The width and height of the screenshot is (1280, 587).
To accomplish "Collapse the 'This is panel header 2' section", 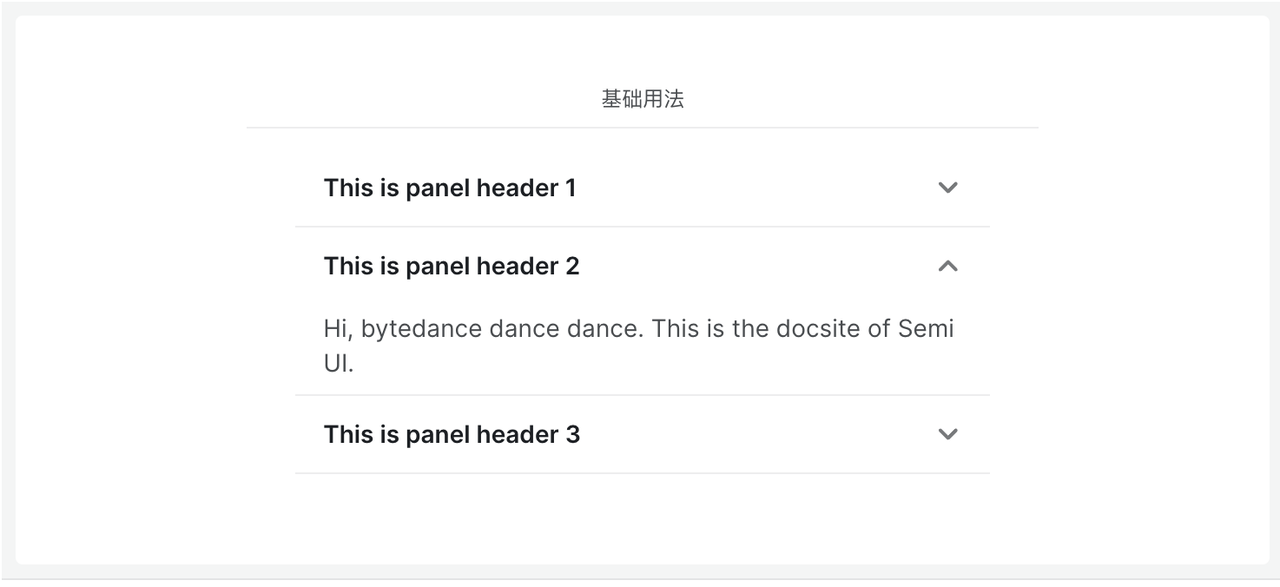I will tap(642, 266).
